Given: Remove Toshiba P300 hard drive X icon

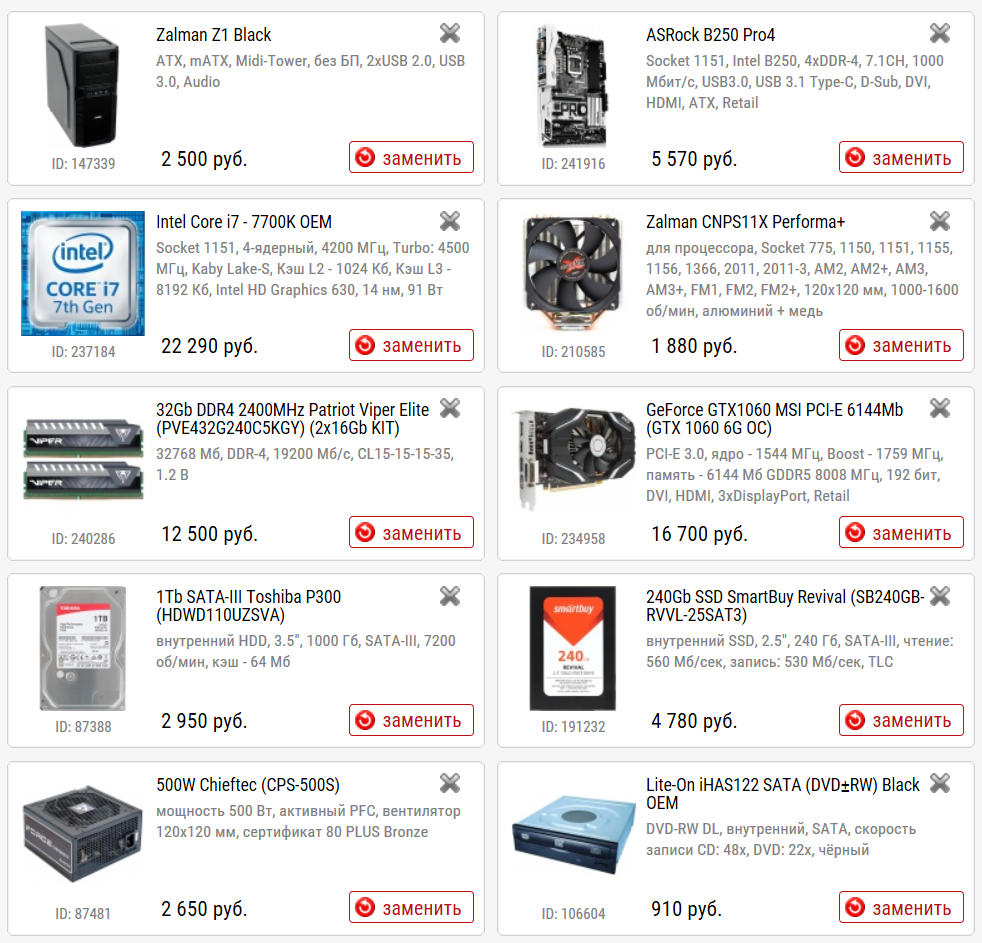Looking at the screenshot, I should click(x=450, y=595).
